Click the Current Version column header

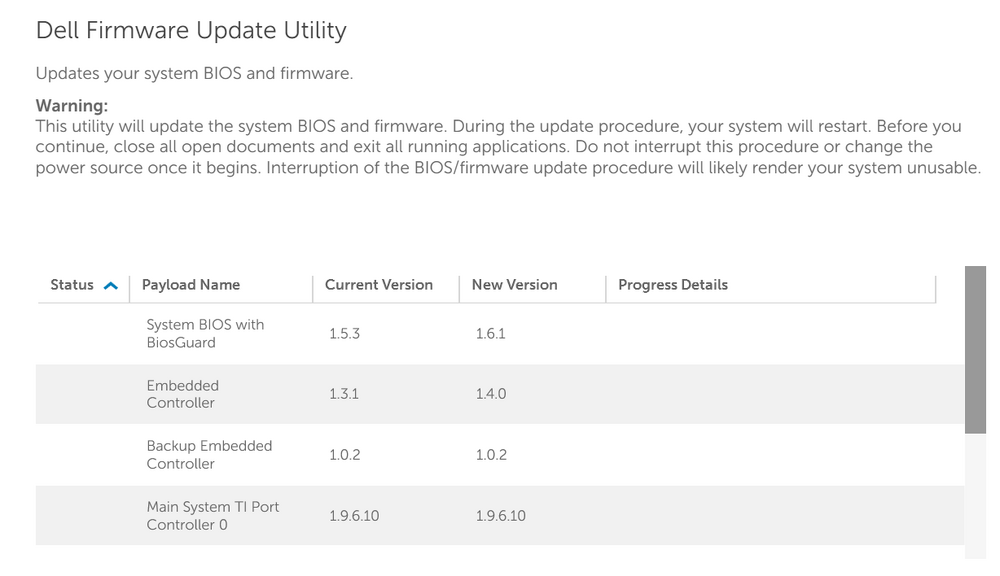[379, 285]
